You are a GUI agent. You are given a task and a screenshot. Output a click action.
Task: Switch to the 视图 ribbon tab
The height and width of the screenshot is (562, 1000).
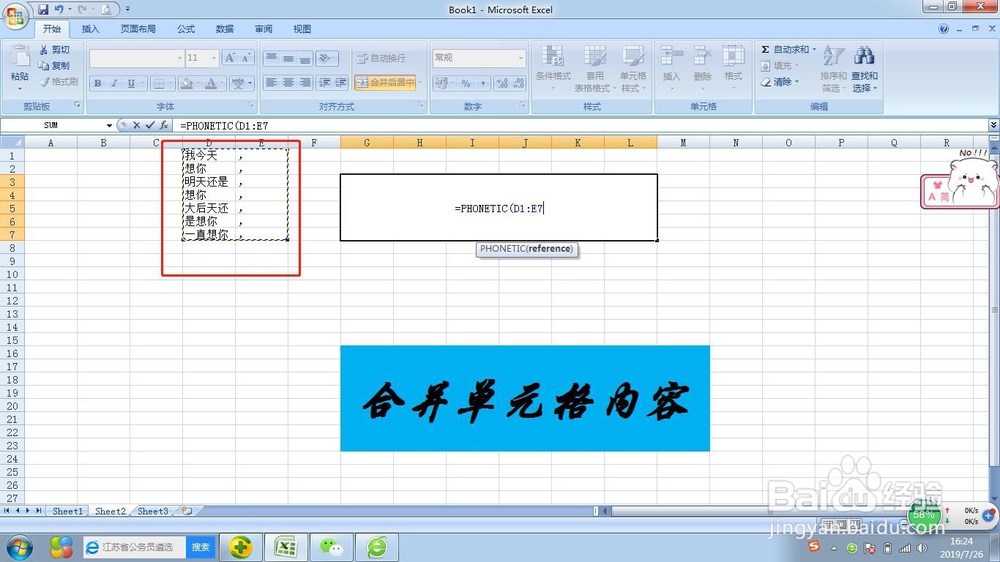coord(302,29)
